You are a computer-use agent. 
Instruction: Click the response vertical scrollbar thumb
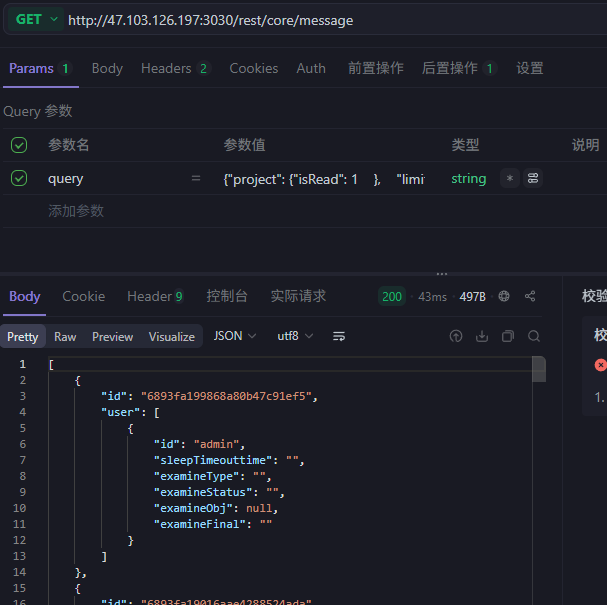coord(539,369)
